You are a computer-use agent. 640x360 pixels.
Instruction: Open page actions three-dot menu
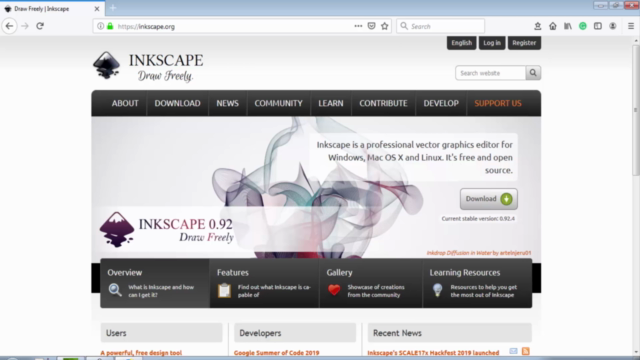click(358, 26)
